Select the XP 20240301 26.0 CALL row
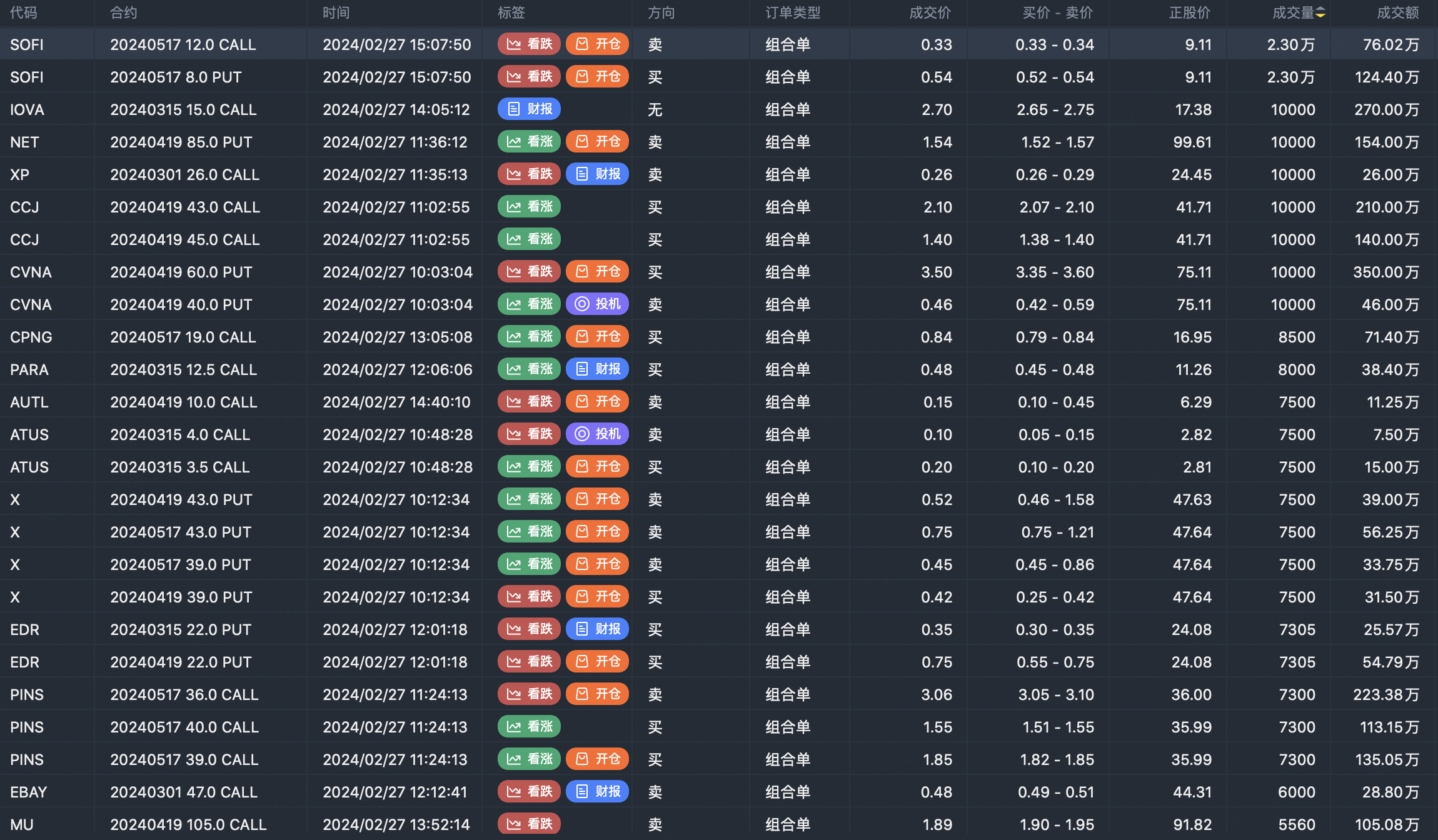Viewport: 1438px width, 840px height. (184, 174)
